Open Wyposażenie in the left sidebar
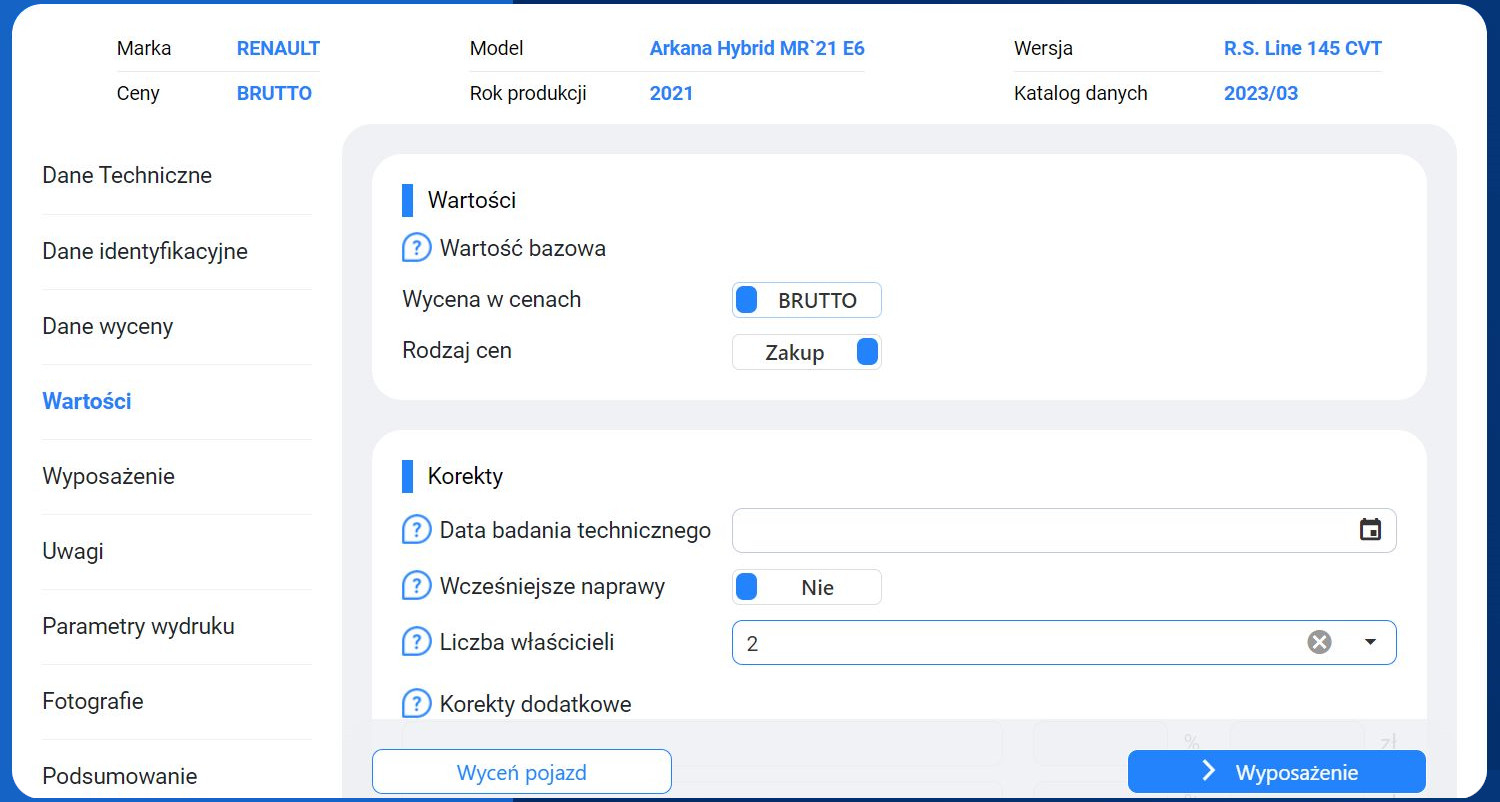1500x802 pixels. coord(109,476)
